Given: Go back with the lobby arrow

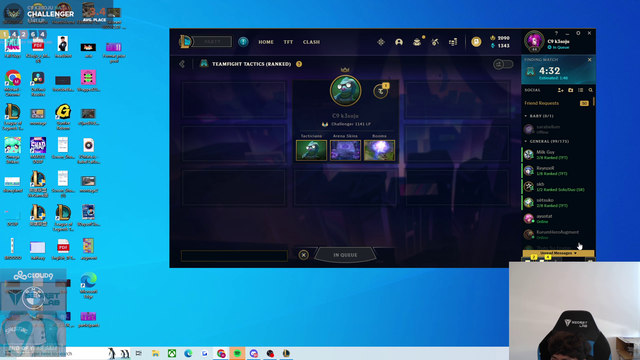Looking at the screenshot, I should [x=182, y=64].
